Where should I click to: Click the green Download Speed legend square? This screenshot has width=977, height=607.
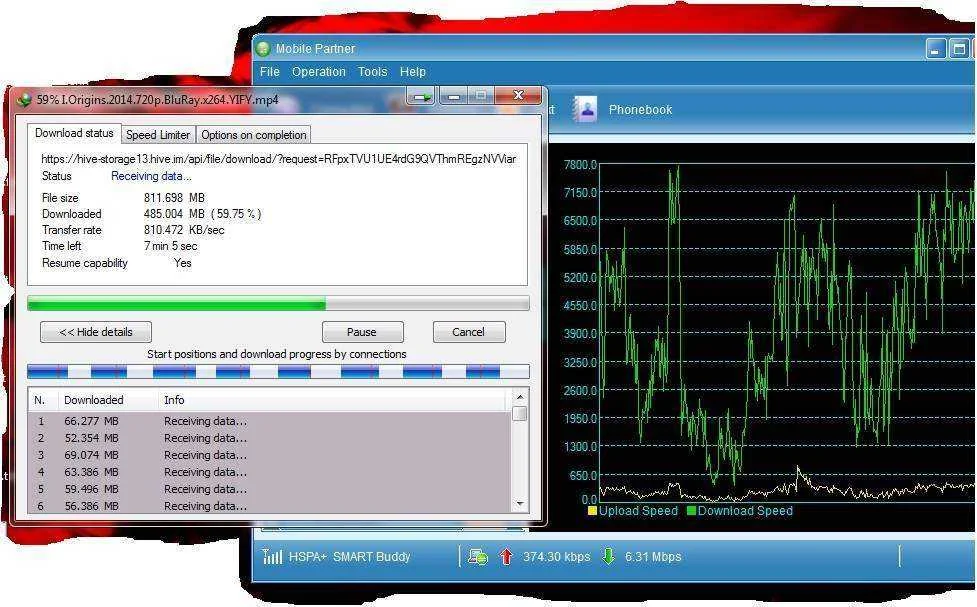(691, 511)
